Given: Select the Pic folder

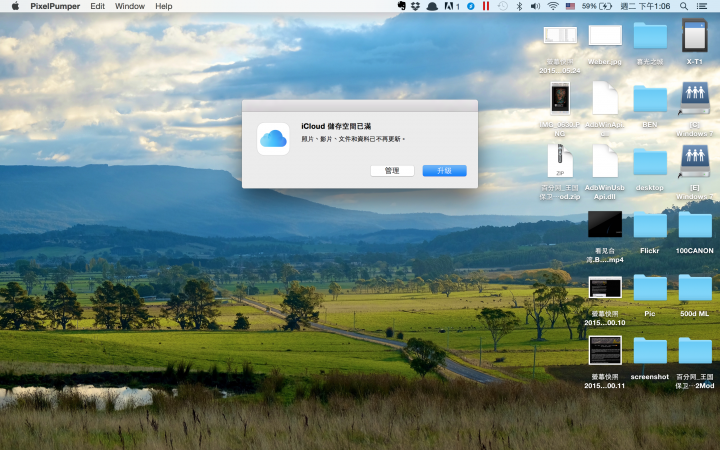Looking at the screenshot, I should tap(650, 288).
